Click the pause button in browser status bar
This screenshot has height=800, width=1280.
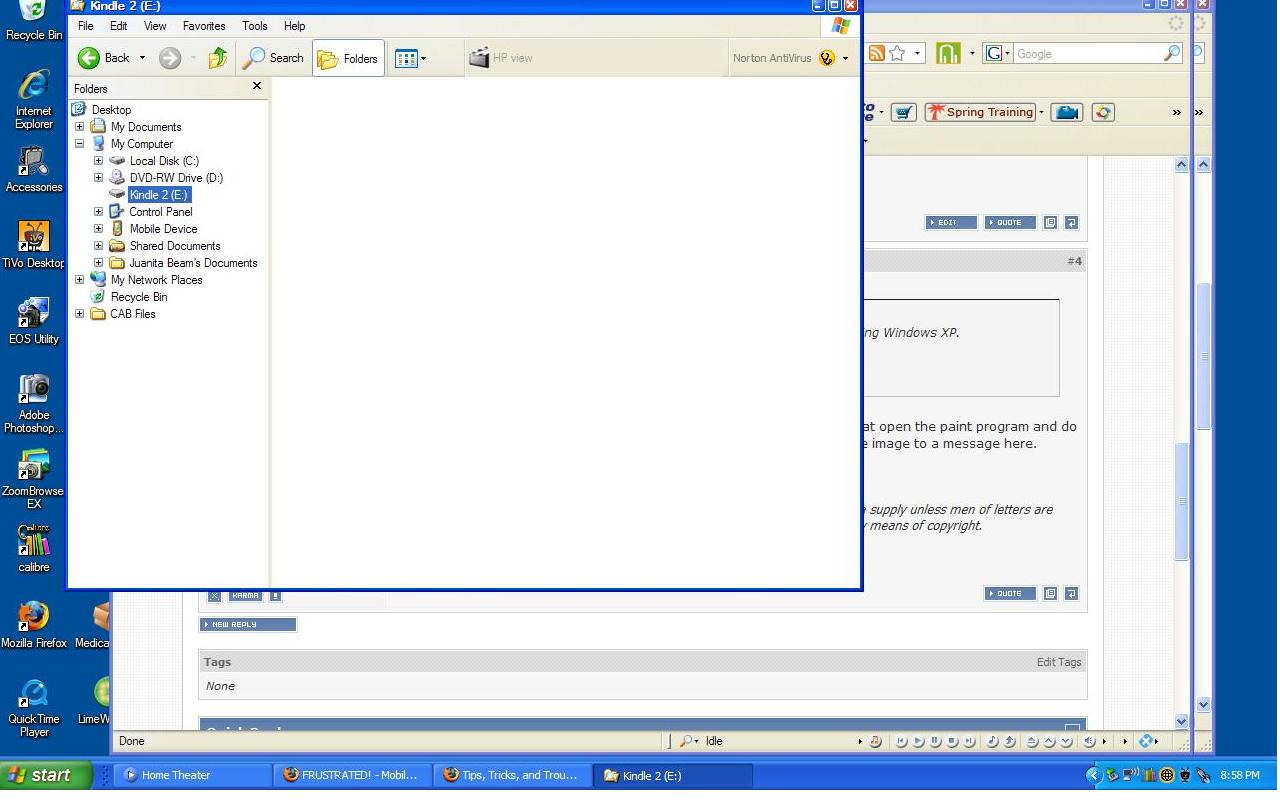(935, 742)
